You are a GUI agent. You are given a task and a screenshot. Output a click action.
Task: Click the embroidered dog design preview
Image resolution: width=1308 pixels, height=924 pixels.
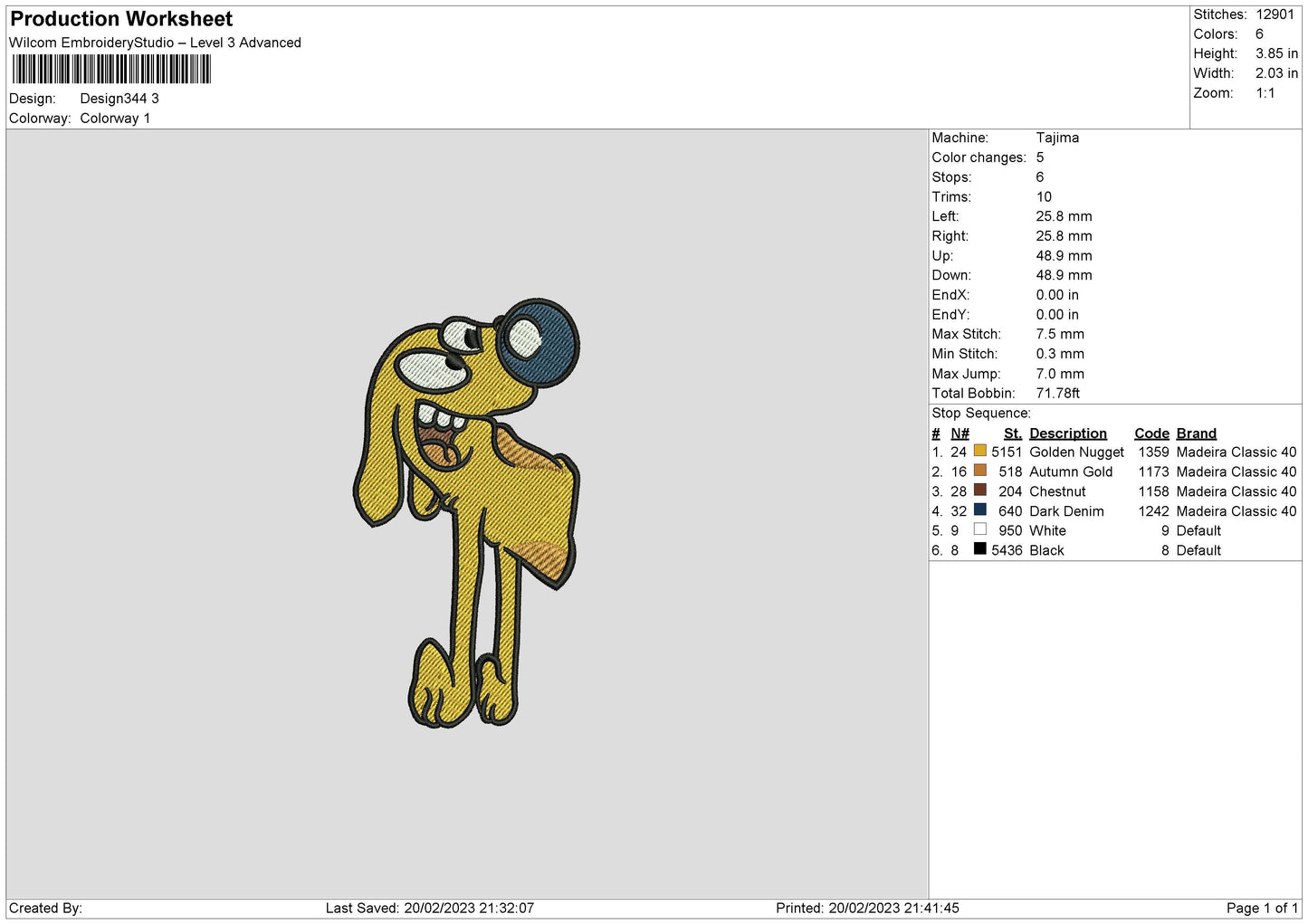click(x=466, y=513)
